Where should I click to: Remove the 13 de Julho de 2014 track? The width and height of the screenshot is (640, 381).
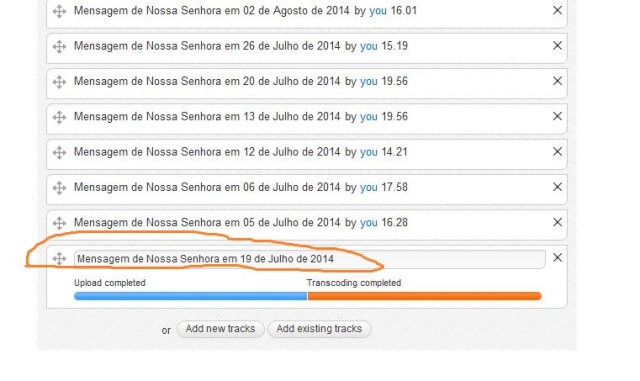557,116
